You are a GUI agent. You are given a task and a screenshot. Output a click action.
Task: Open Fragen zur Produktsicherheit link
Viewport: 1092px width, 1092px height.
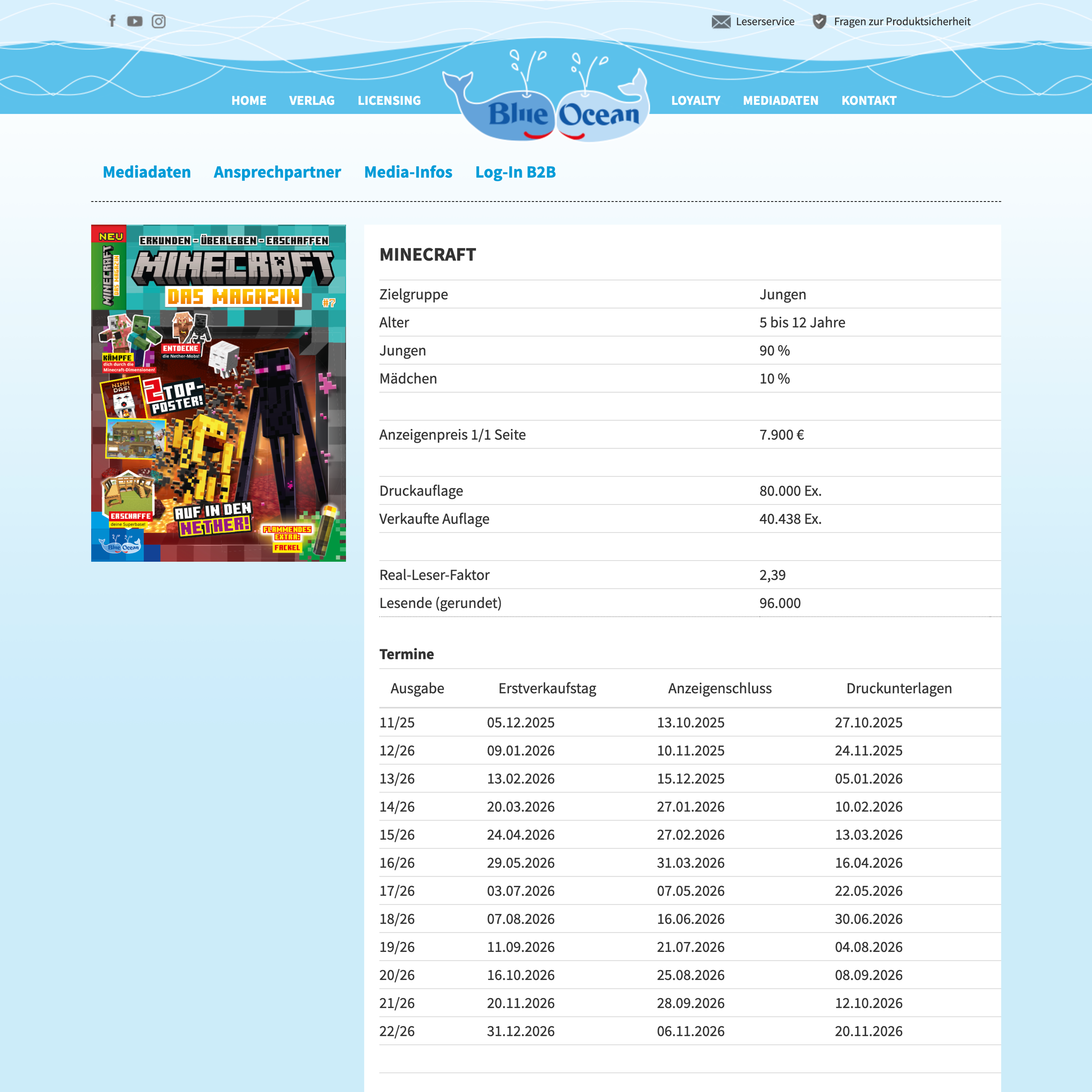pos(901,21)
